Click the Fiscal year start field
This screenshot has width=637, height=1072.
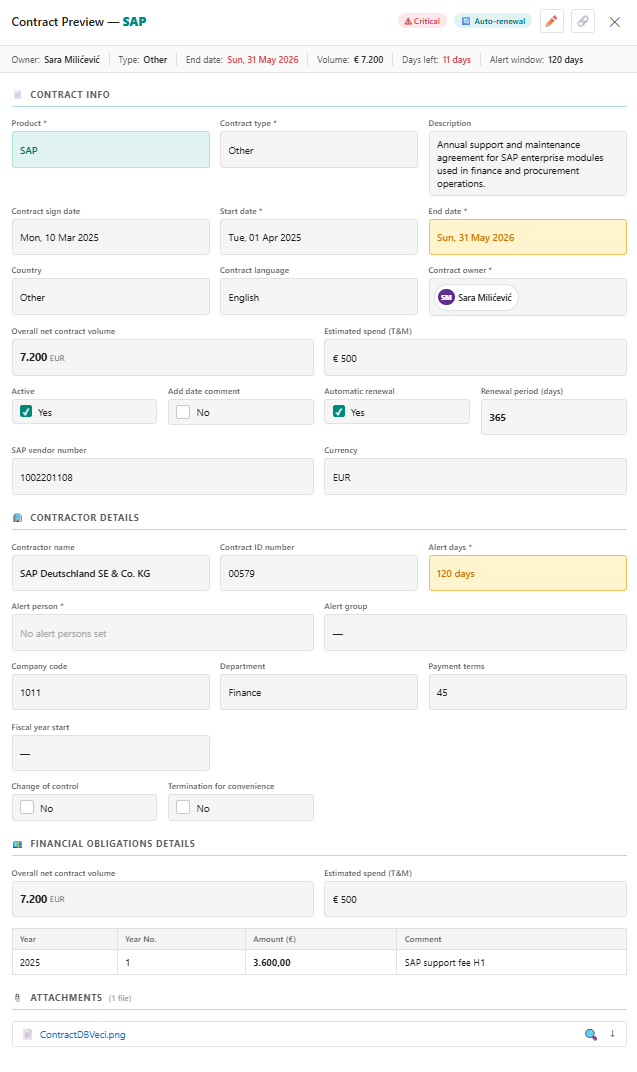coord(111,753)
